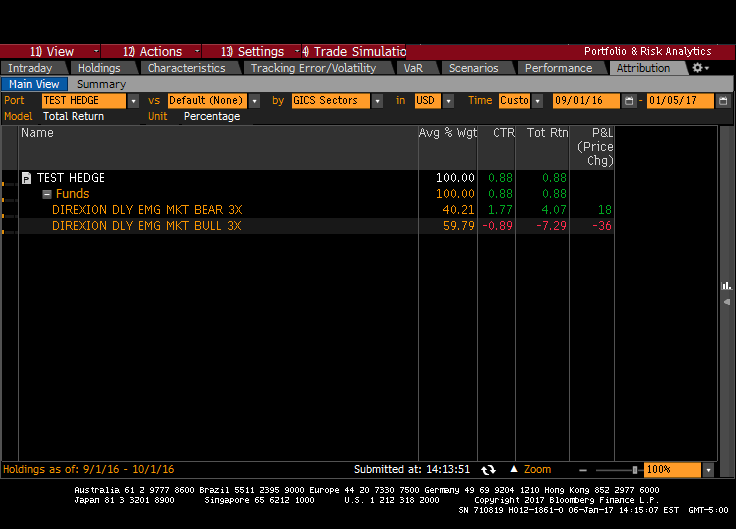Sort by P&L (Price Chg) column header
Viewport: 736px width, 529px height.
coord(592,147)
